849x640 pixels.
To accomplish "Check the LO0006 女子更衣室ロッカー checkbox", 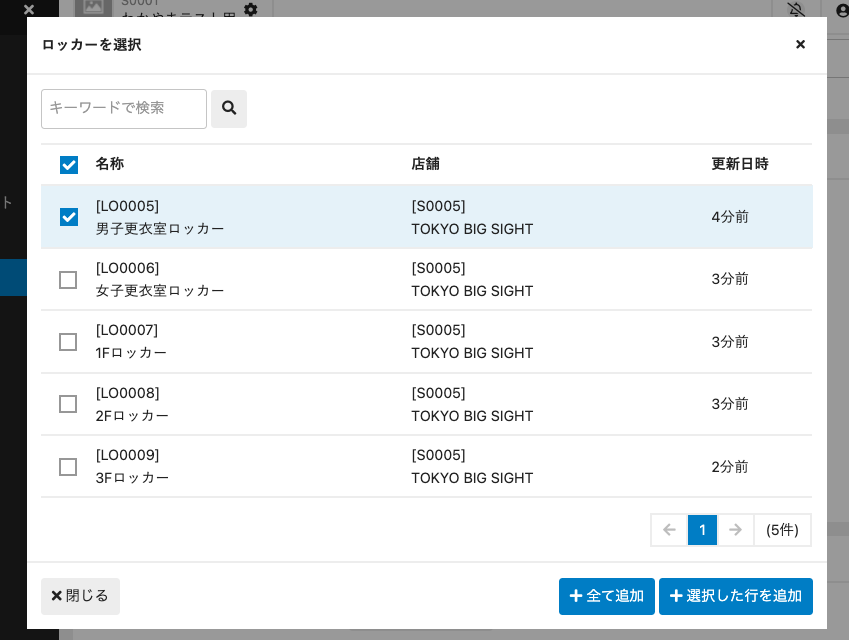I will [x=68, y=280].
